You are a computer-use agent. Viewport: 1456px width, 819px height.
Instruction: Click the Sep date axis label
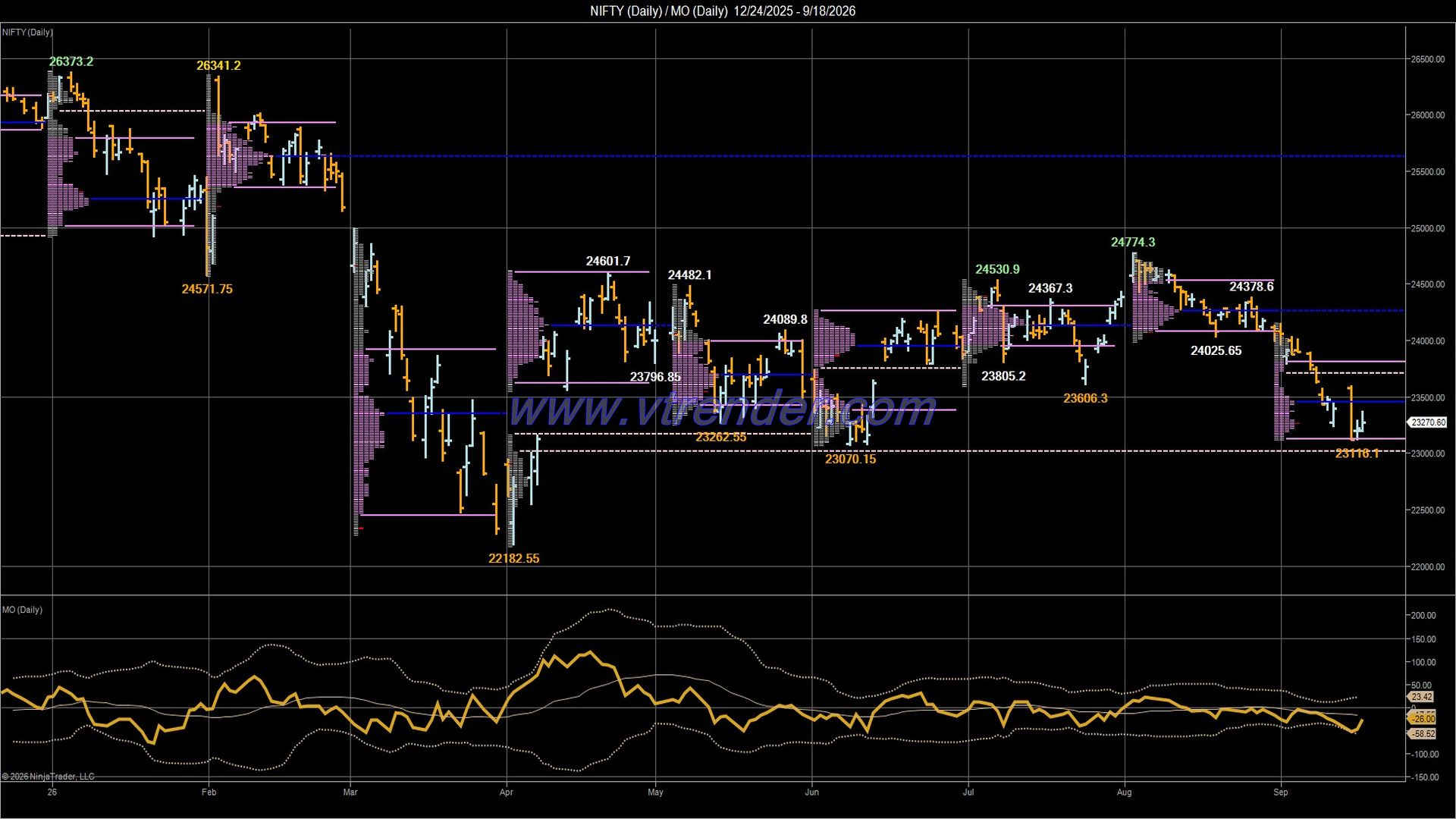click(1281, 792)
